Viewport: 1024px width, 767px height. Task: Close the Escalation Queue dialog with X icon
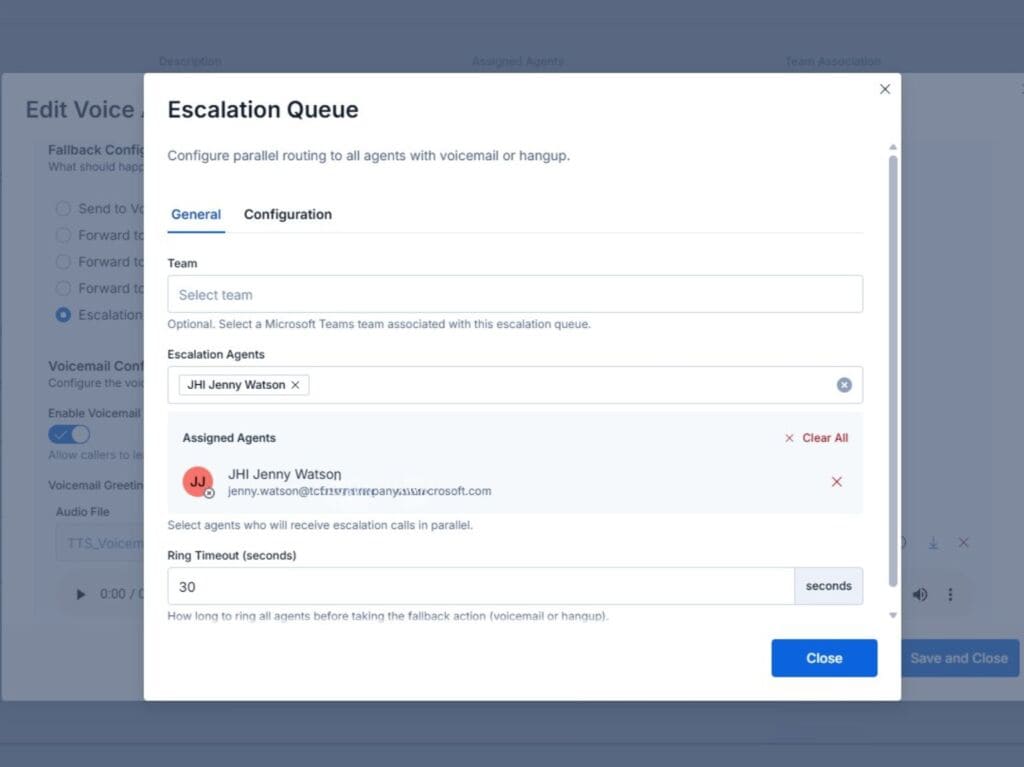point(885,89)
